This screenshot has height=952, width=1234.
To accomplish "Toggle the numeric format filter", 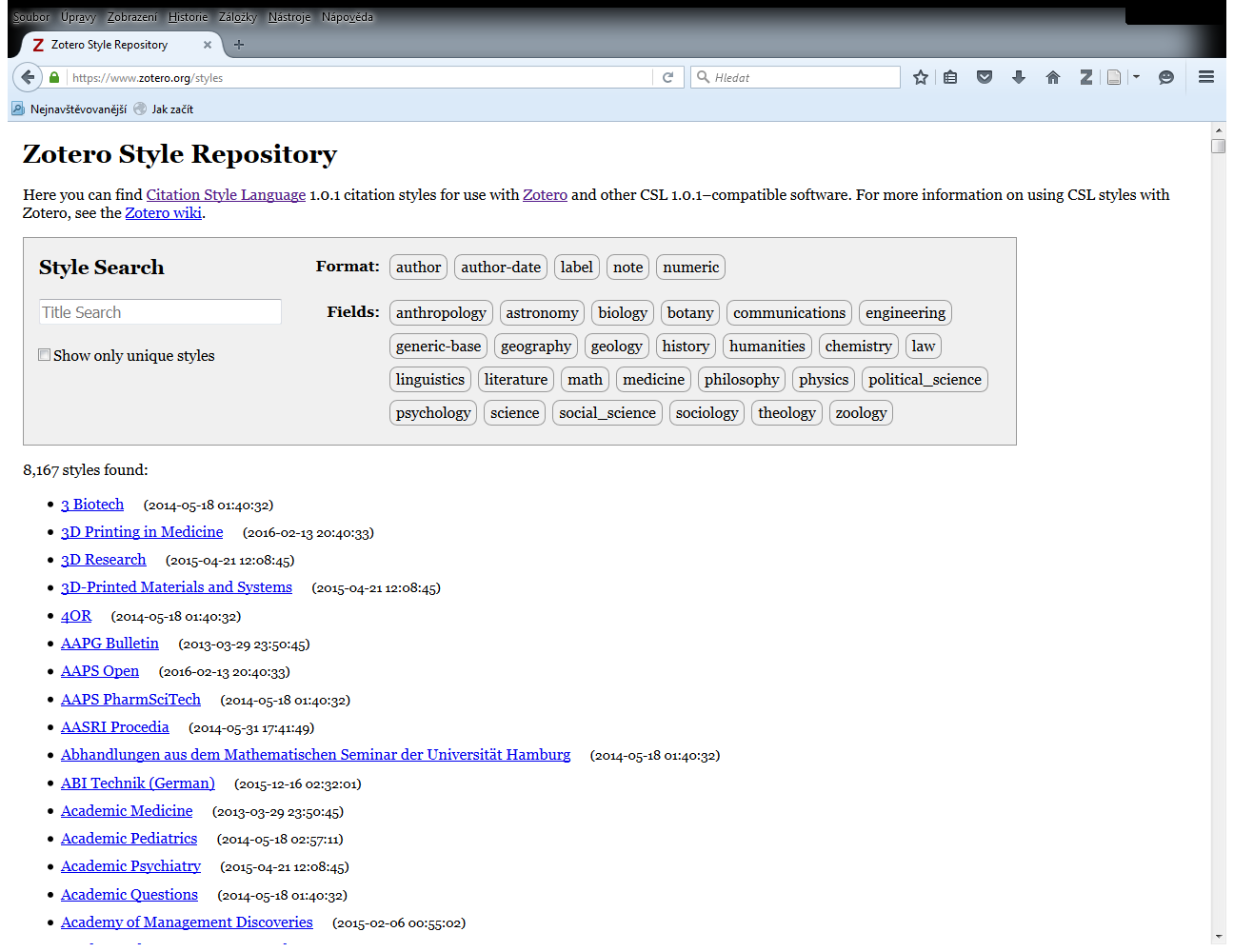I will coord(690,268).
